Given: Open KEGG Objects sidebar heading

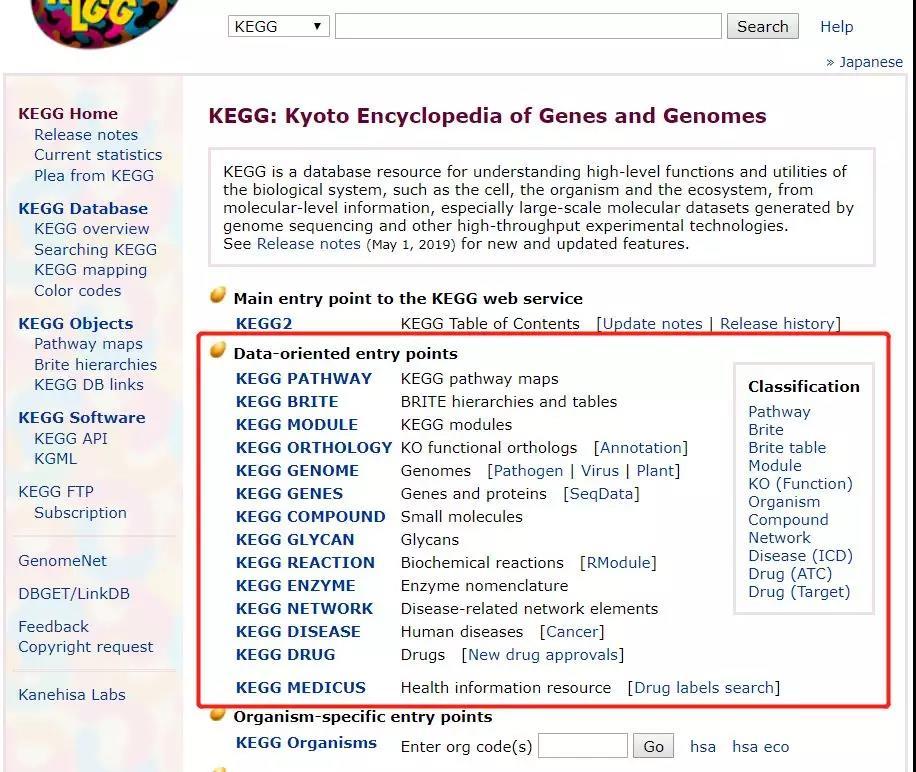Looking at the screenshot, I should [x=76, y=324].
